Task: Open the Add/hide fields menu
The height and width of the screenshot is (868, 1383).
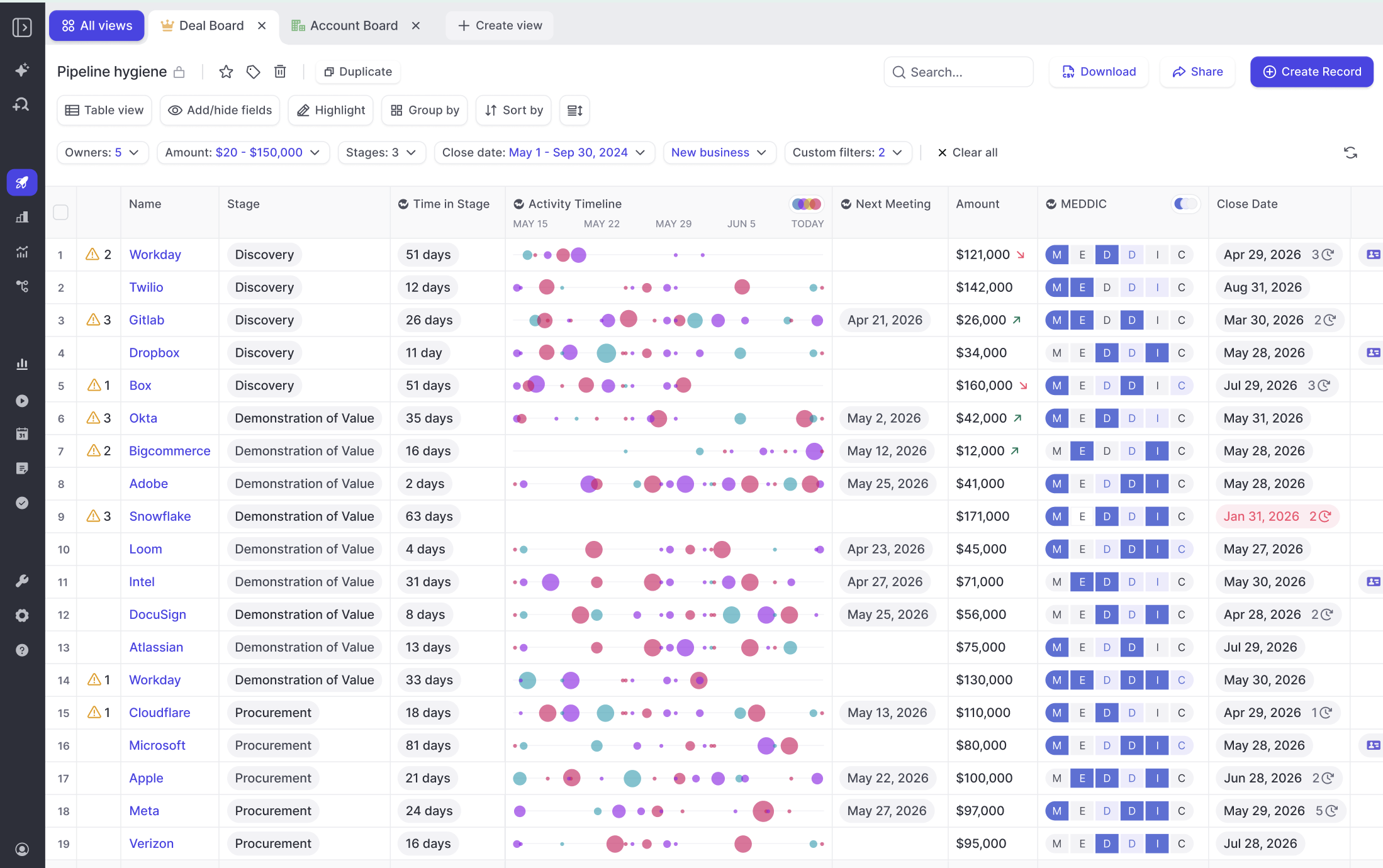Action: point(220,111)
